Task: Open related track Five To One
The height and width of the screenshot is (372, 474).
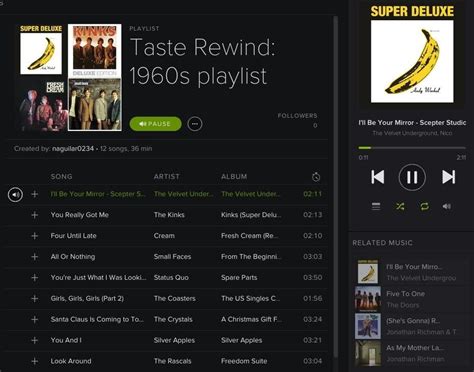Action: (x=405, y=294)
